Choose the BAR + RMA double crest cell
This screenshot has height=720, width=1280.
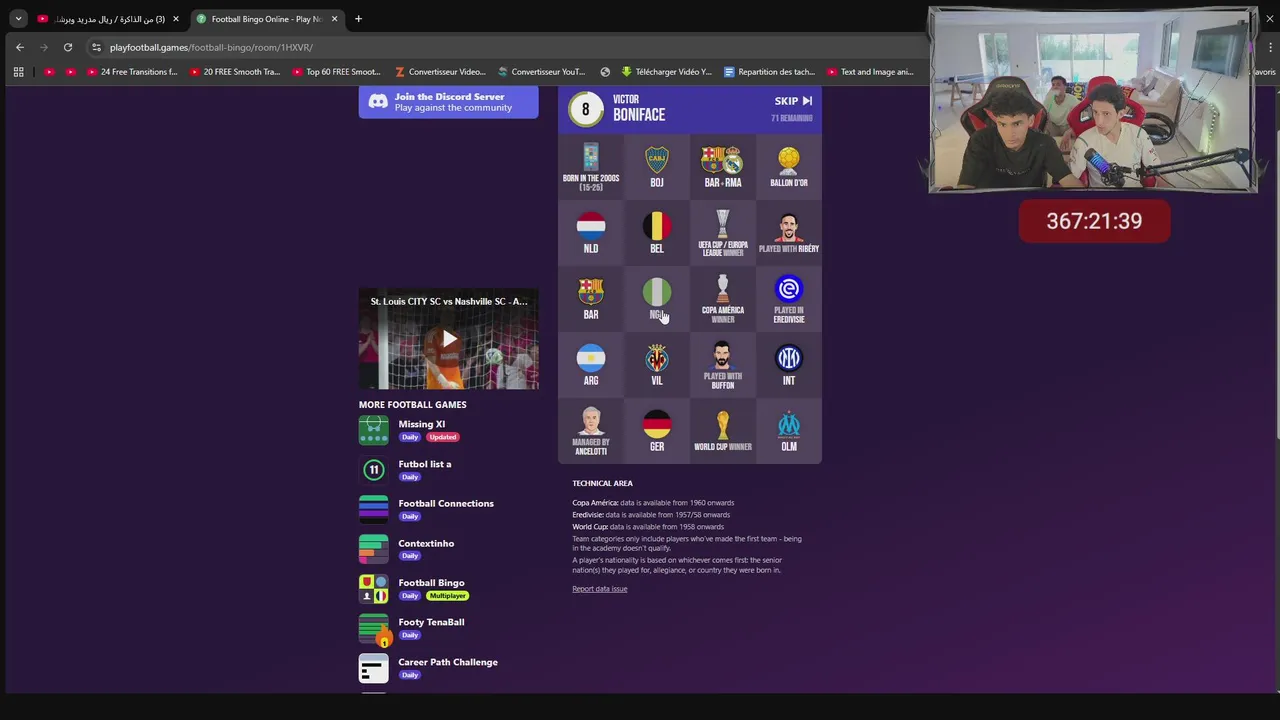pyautogui.click(x=723, y=167)
